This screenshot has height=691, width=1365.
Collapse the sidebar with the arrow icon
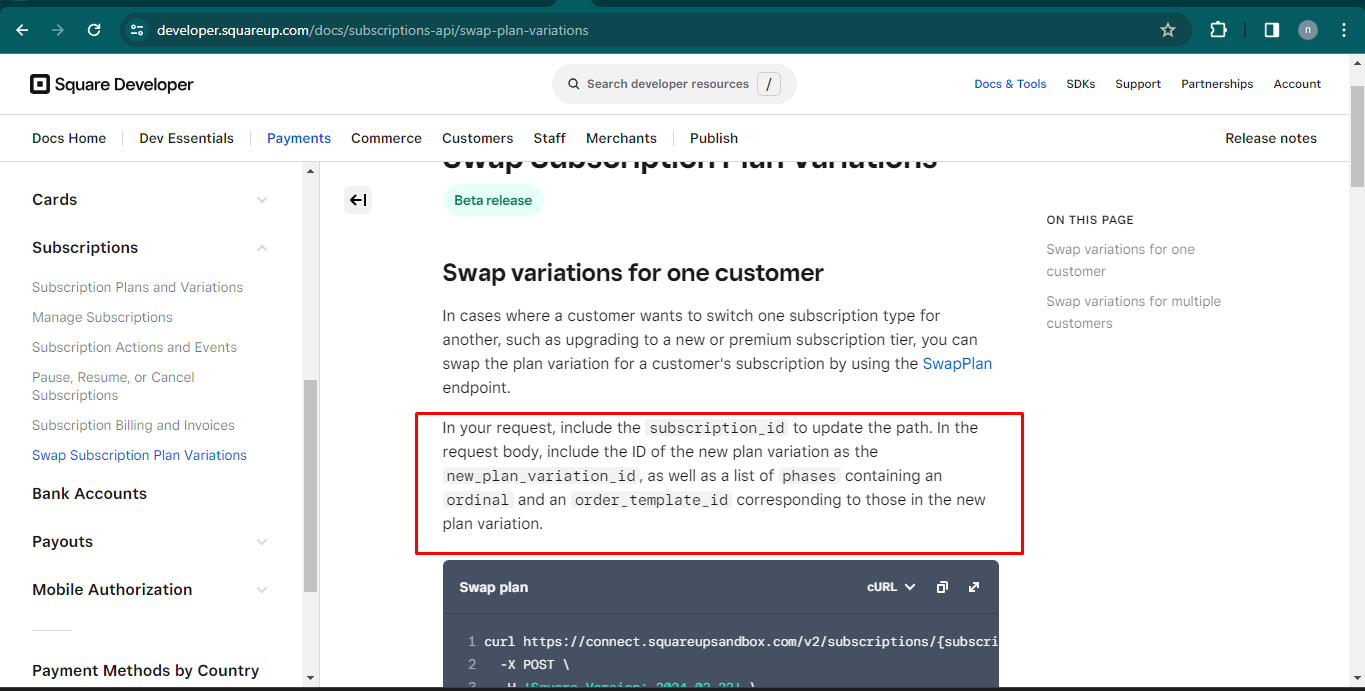358,200
